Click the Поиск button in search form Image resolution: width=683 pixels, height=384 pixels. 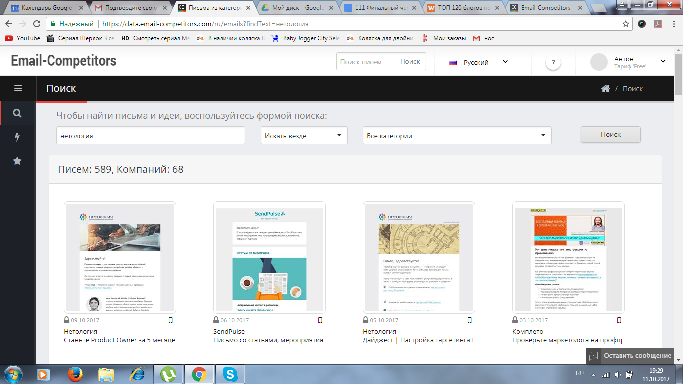(x=610, y=135)
